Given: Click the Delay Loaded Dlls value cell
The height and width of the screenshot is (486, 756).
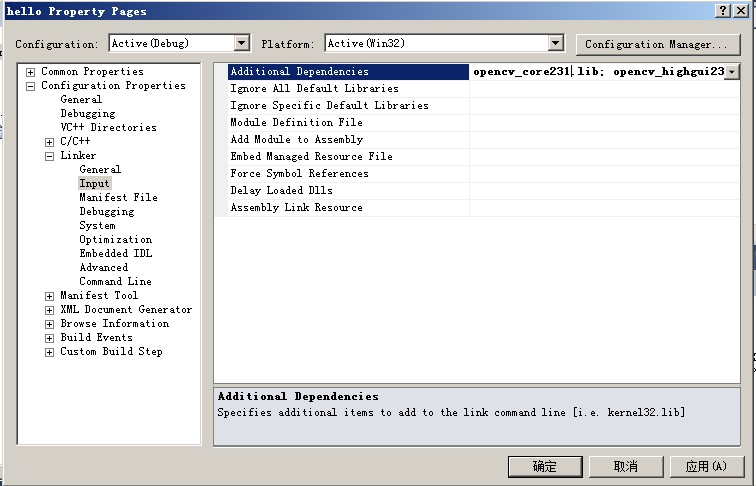Looking at the screenshot, I should coord(604,190).
